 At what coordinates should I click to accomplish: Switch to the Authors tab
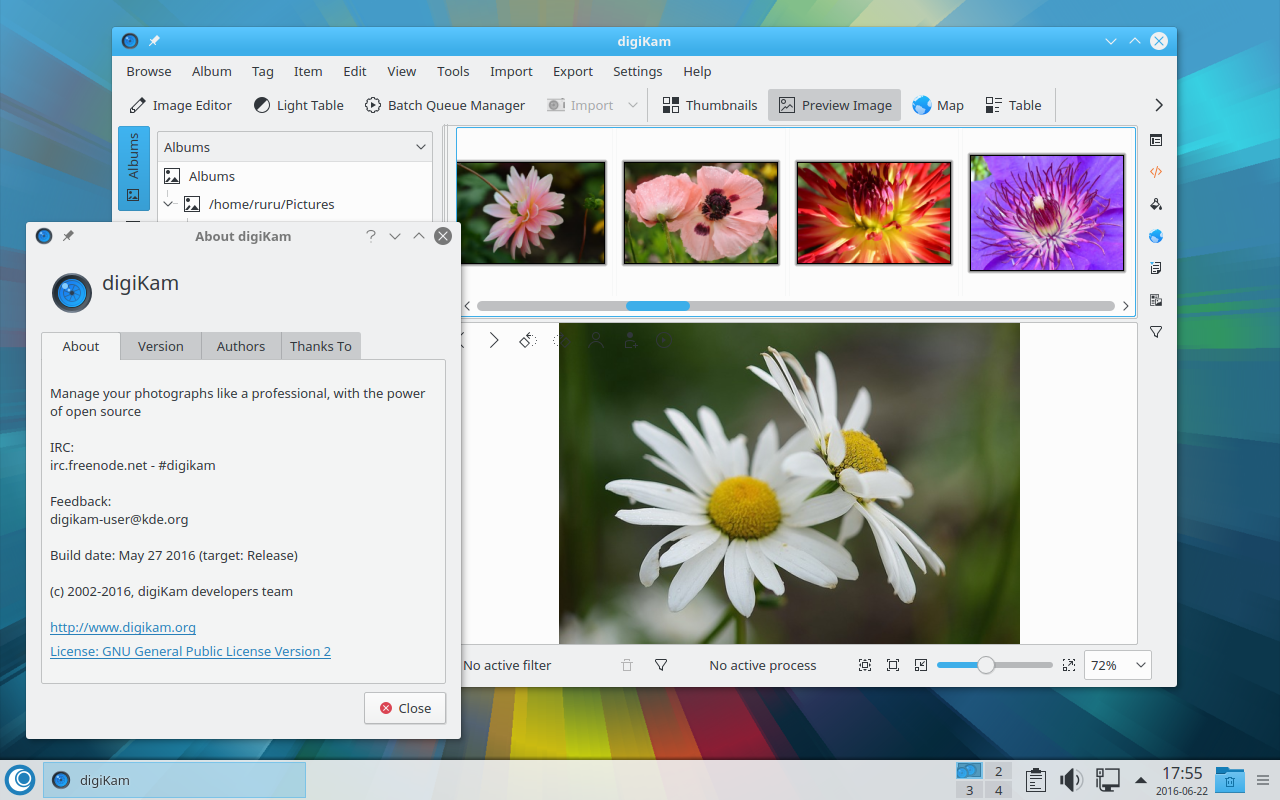click(x=241, y=346)
